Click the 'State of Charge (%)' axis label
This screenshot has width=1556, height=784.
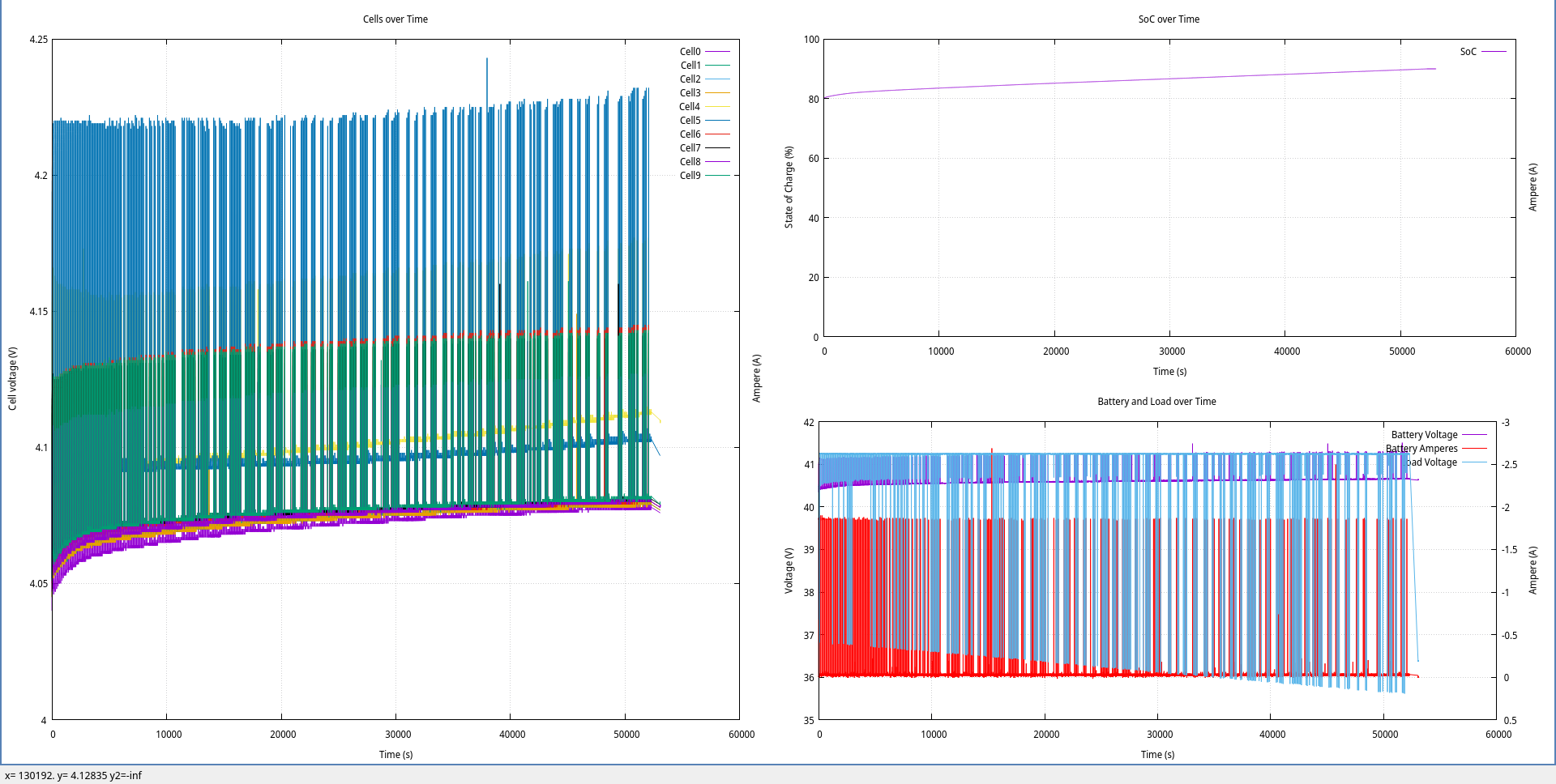[x=789, y=187]
